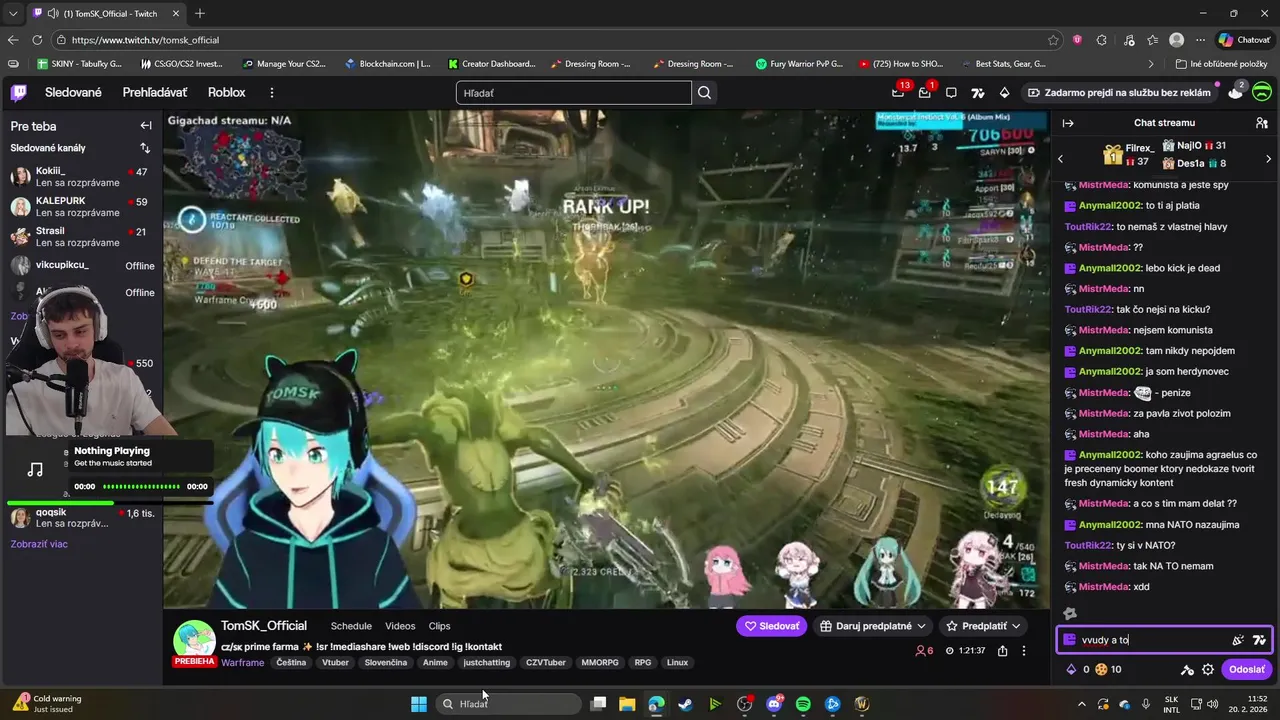Screen dimensions: 1280x720
Task: Open the Schedule channel tab
Action: tap(351, 626)
